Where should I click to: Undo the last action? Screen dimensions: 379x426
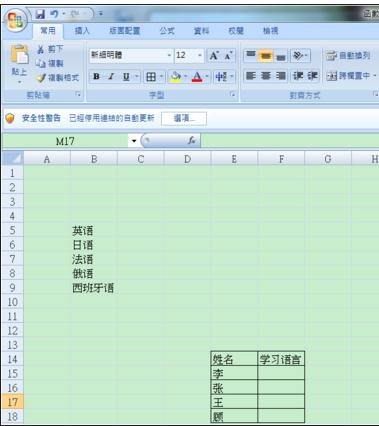pos(54,14)
